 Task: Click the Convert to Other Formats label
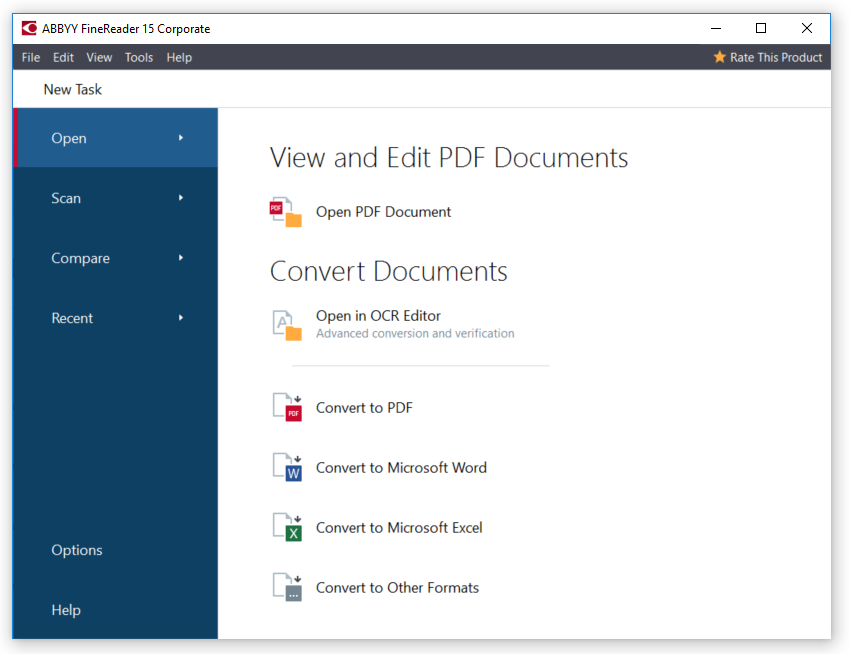(x=397, y=588)
